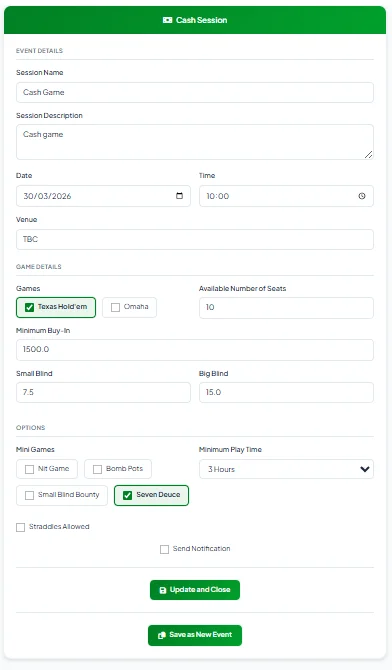Click the Time field showing 10:00
Screen dimensions: 392x670
coord(286,196)
